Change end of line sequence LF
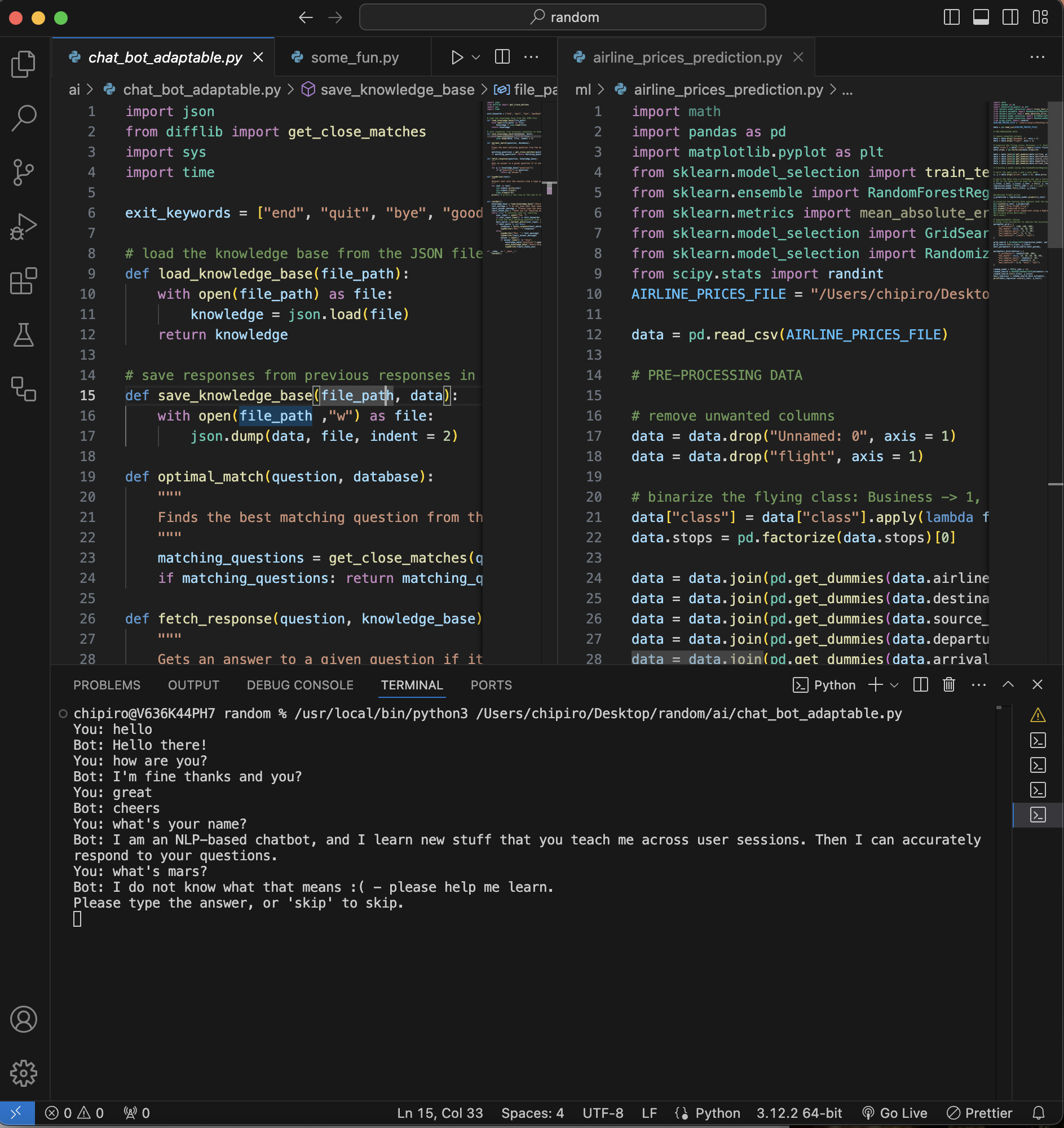Viewport: 1064px width, 1128px height. point(649,1113)
